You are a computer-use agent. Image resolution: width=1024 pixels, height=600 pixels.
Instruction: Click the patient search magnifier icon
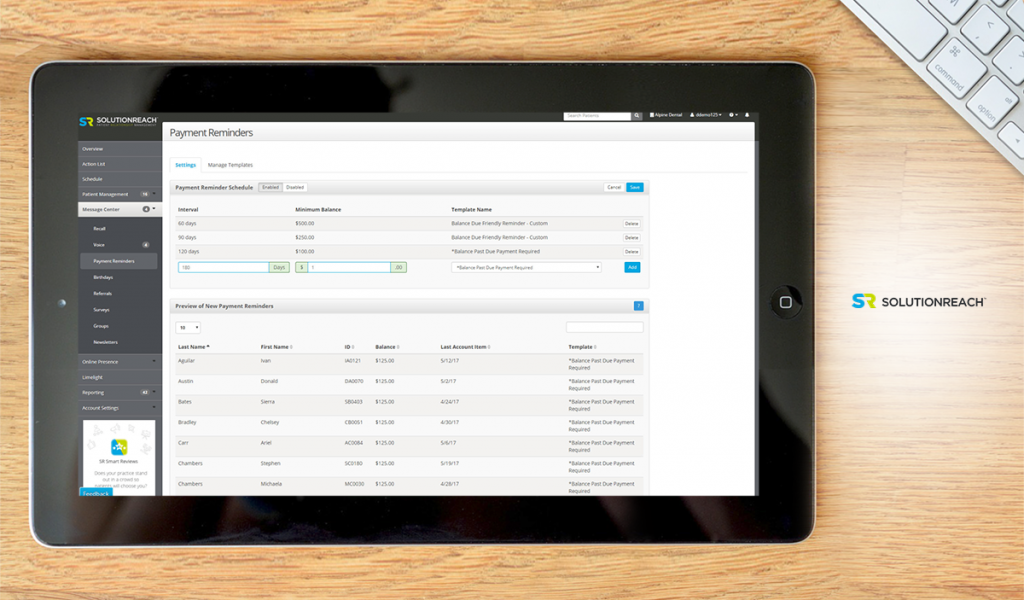coord(637,116)
